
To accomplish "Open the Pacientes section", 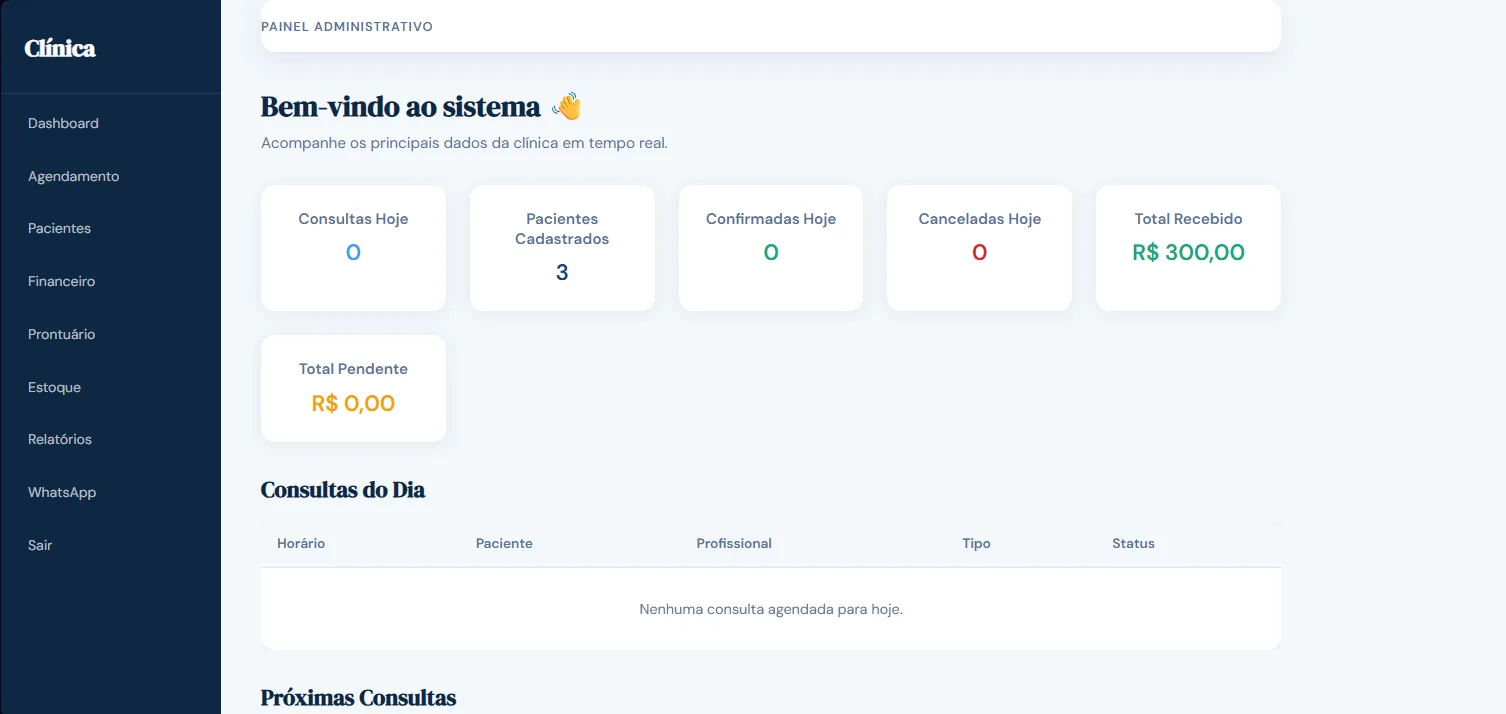I will 59,228.
